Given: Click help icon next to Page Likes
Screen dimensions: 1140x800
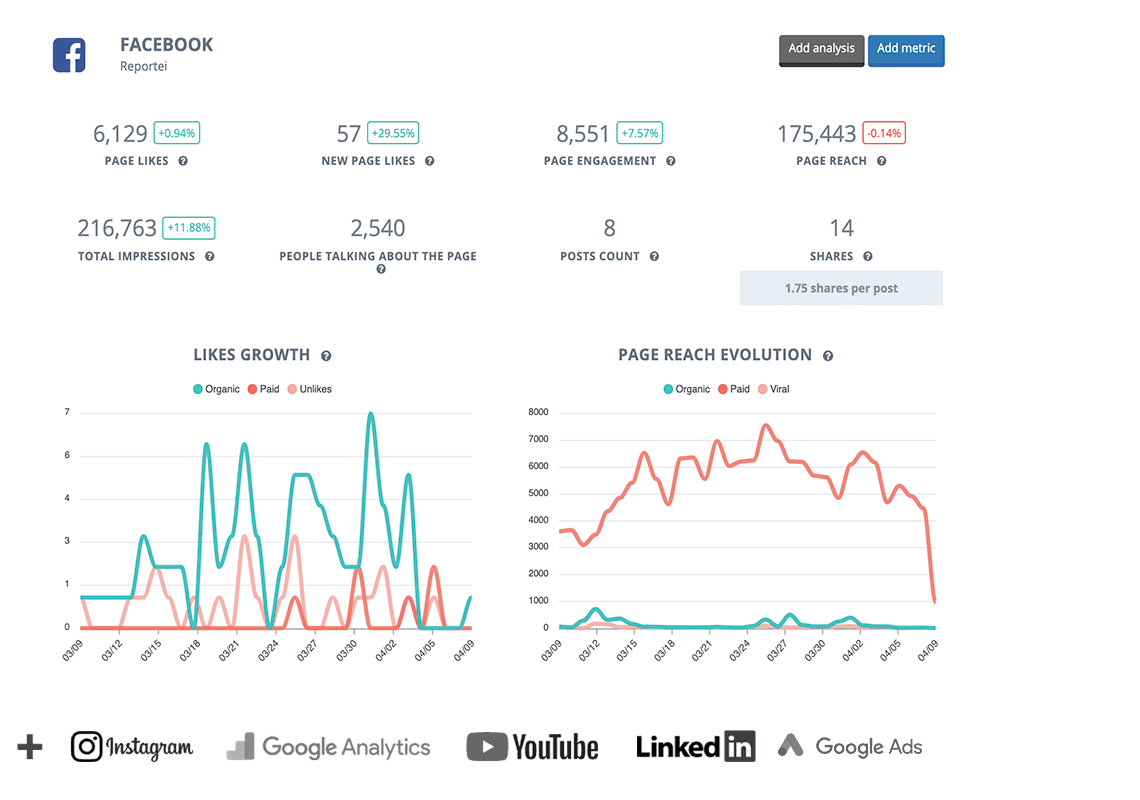Looking at the screenshot, I should 183,161.
